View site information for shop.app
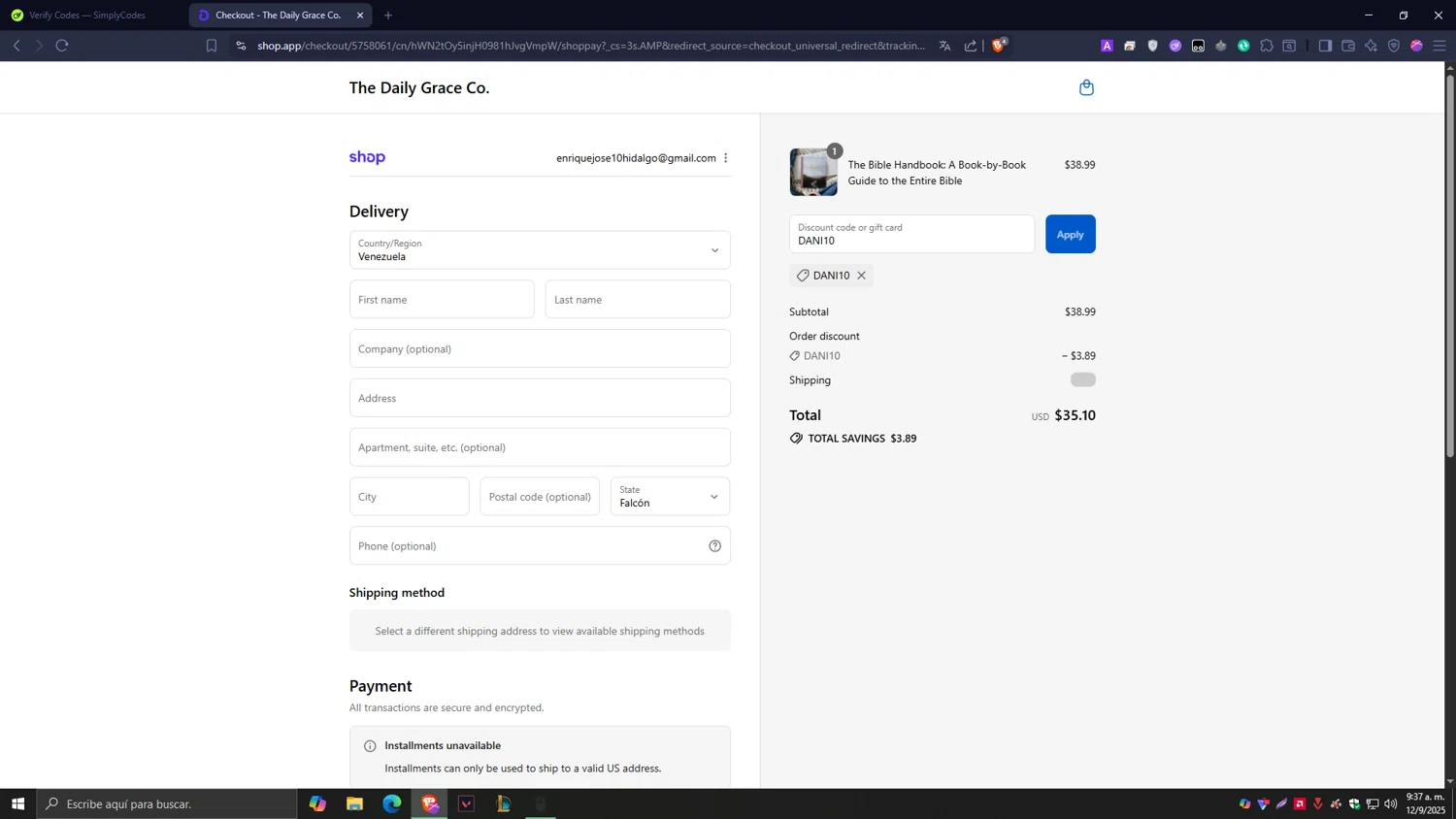Viewport: 1456px width, 819px height. coord(241,46)
